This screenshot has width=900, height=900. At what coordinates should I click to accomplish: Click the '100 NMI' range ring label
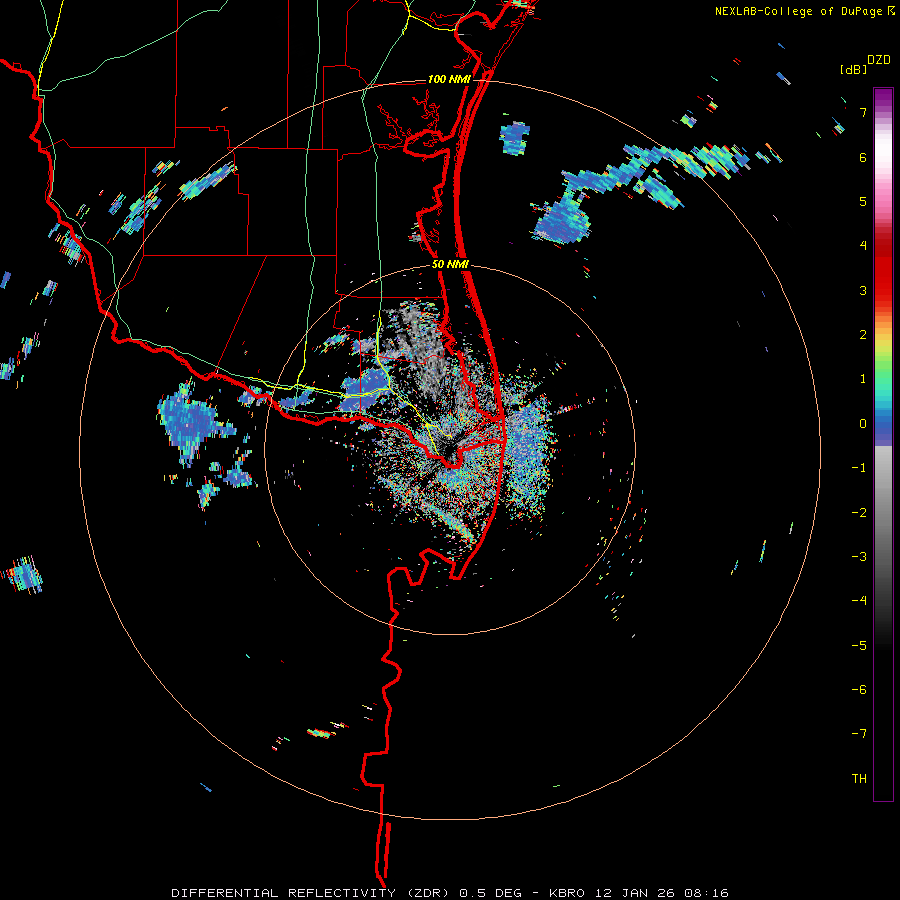(x=449, y=79)
